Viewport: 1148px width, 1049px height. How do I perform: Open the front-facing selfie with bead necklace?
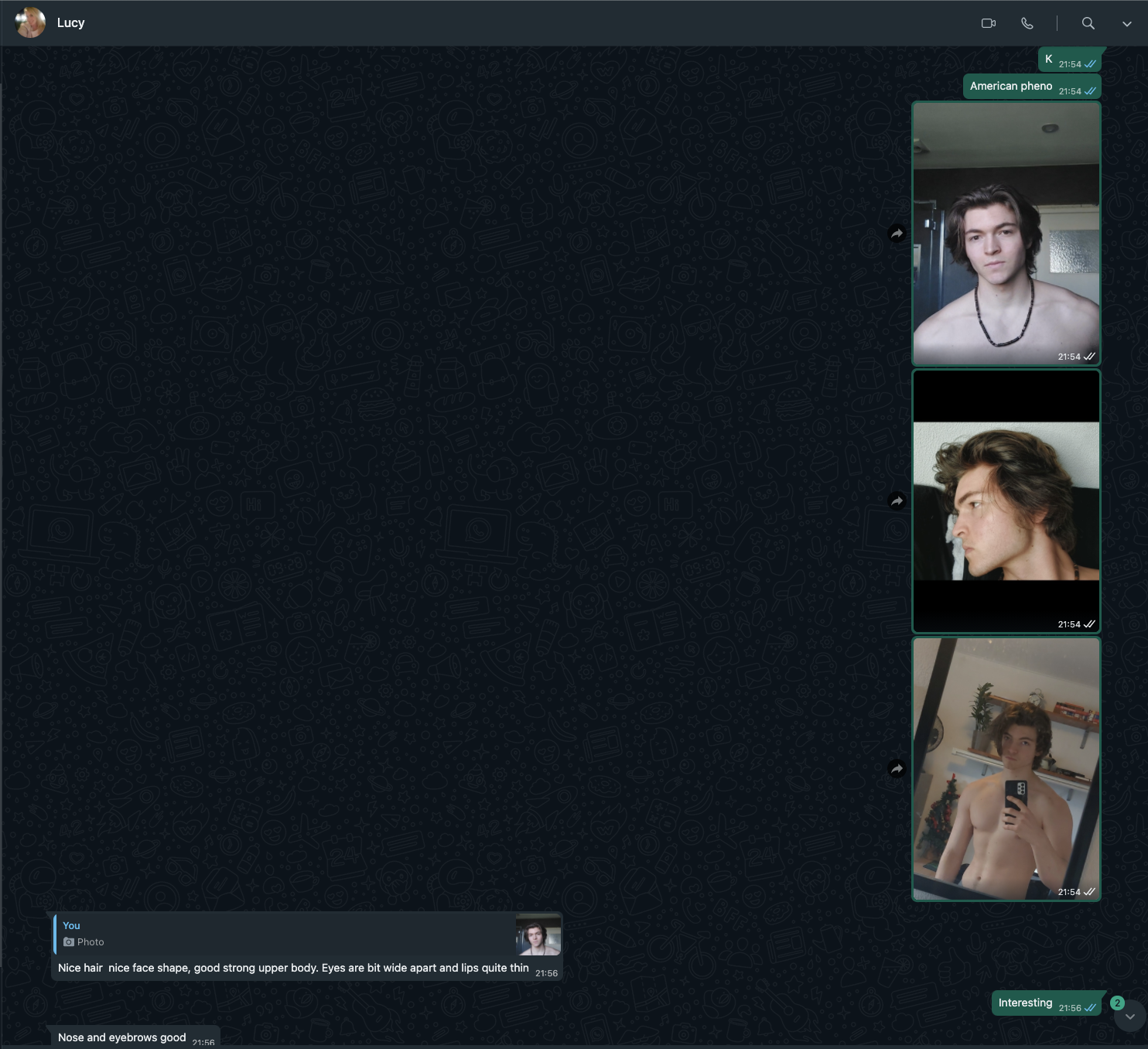coord(1006,234)
